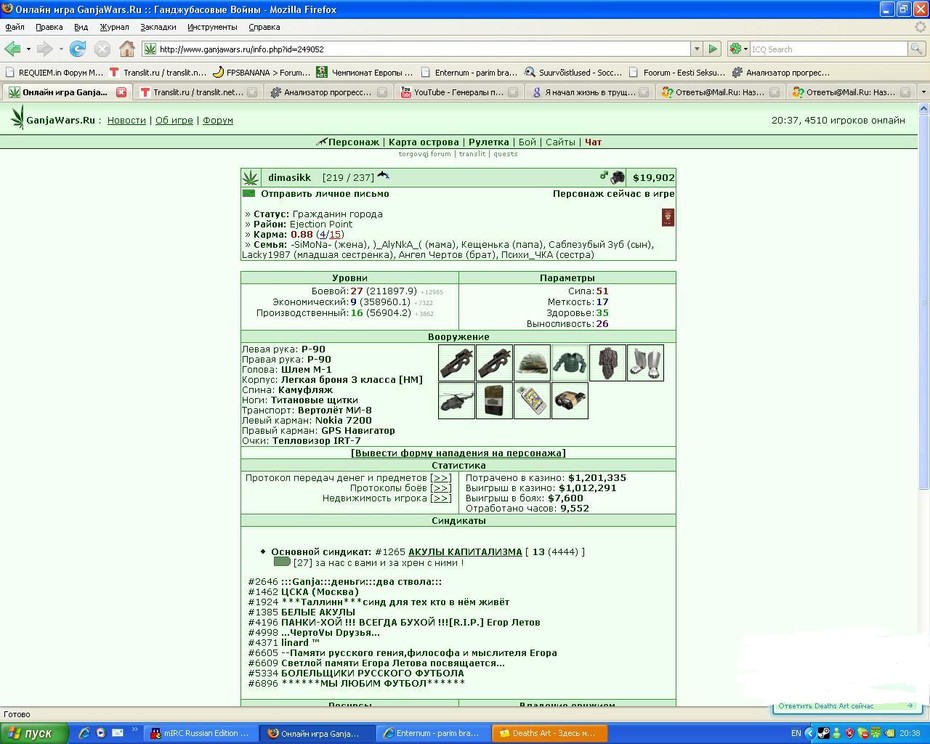Open the titanium leg guards image
The width and height of the screenshot is (930, 744).
[645, 363]
